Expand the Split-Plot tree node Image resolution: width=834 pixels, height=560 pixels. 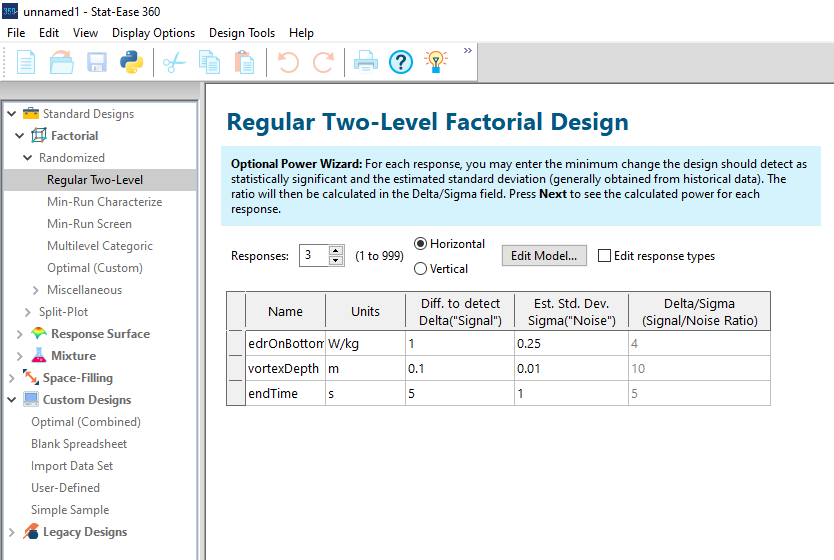(28, 312)
